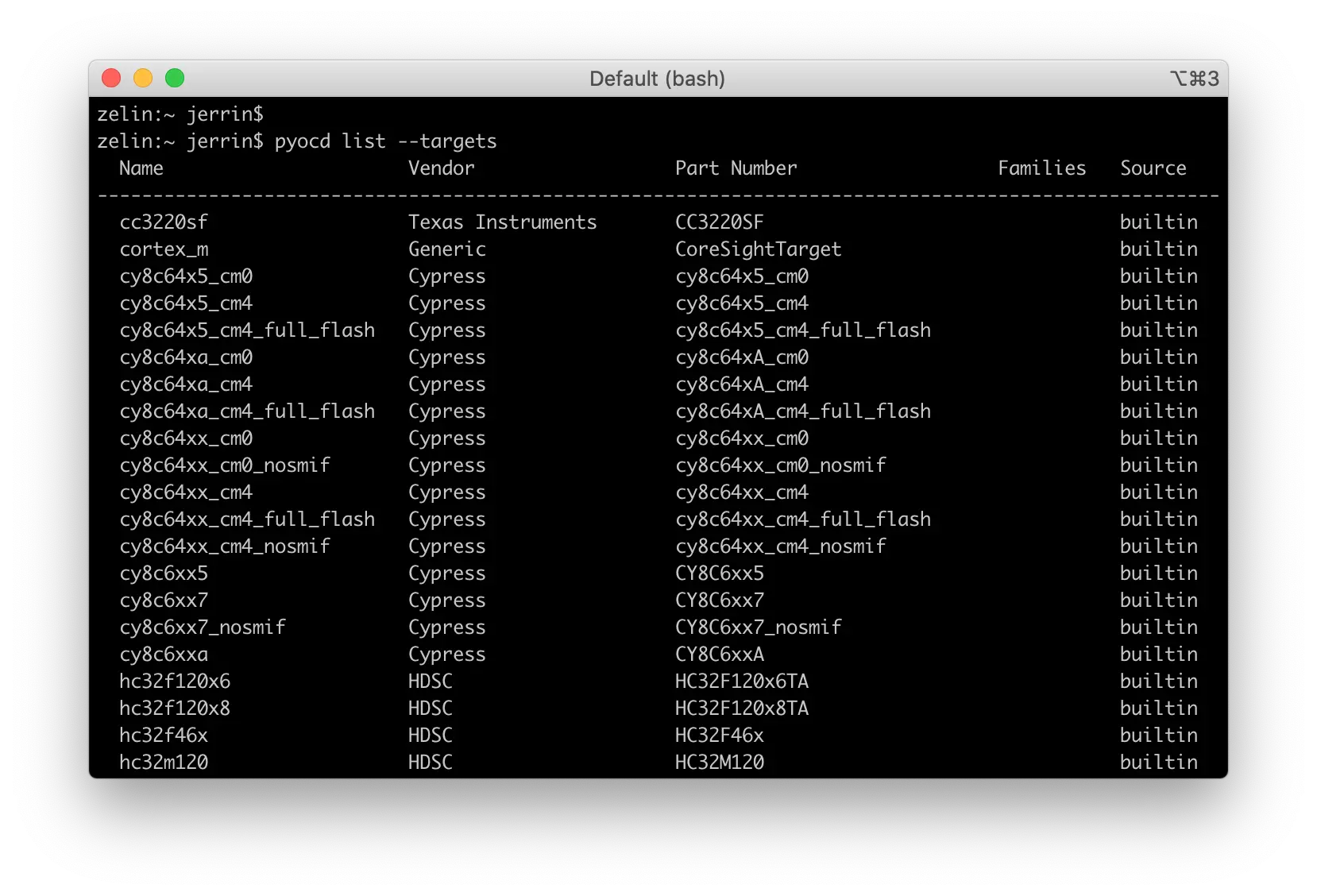
Task: Click Cypress vendor in the cy8c6xxa row
Action: pos(447,655)
